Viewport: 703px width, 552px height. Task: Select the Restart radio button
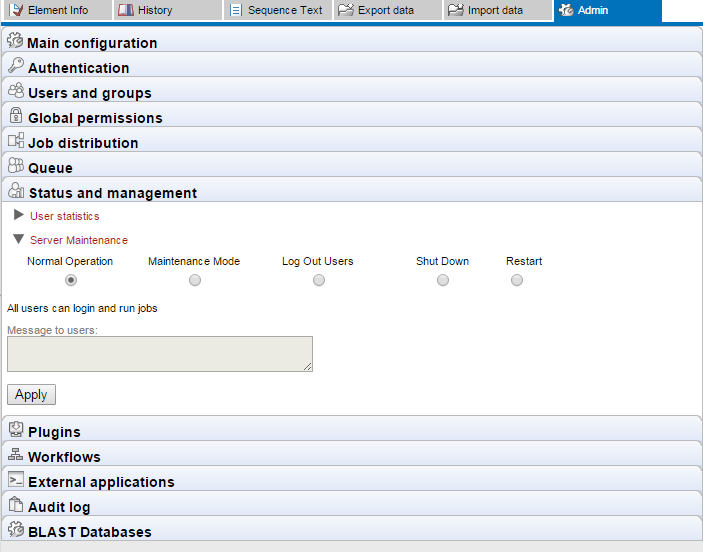pyautogui.click(x=517, y=280)
